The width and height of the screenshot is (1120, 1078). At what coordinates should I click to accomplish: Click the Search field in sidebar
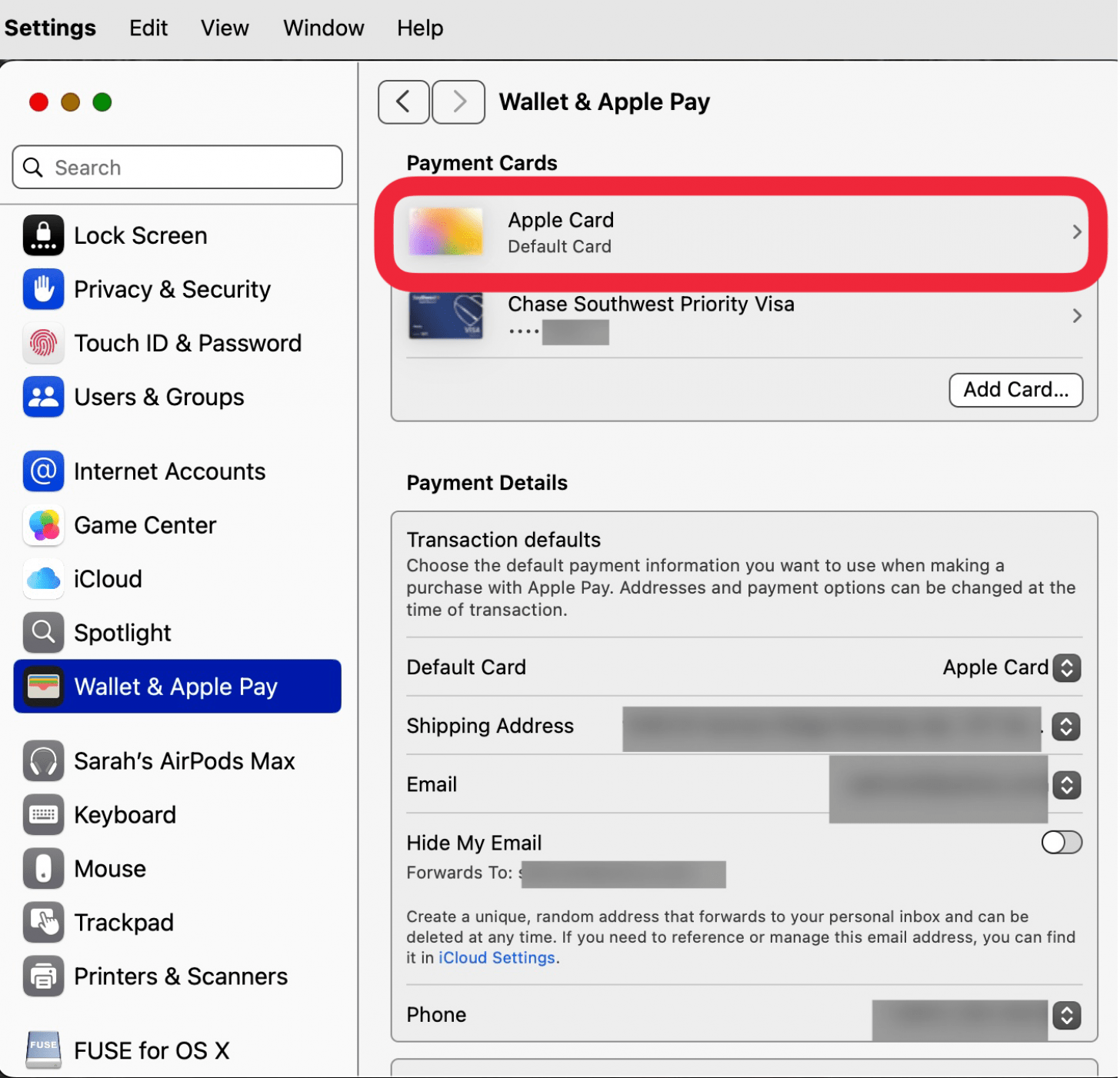[178, 168]
